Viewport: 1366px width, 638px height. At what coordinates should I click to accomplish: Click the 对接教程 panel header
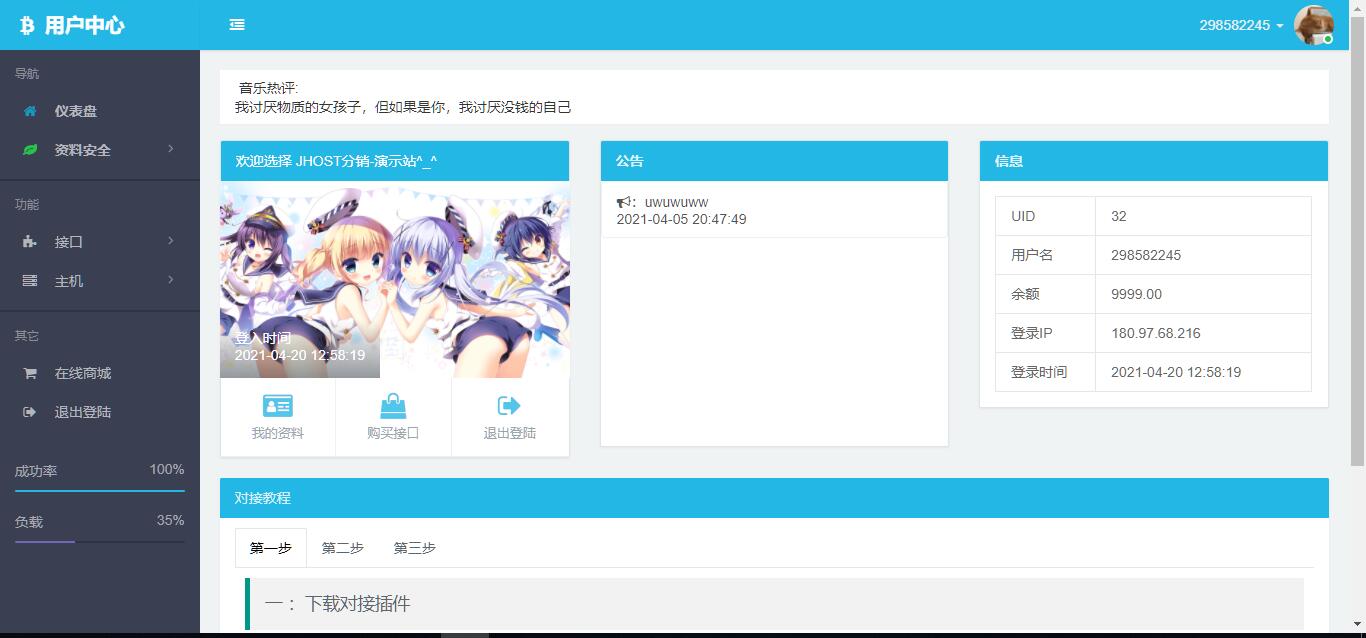774,498
